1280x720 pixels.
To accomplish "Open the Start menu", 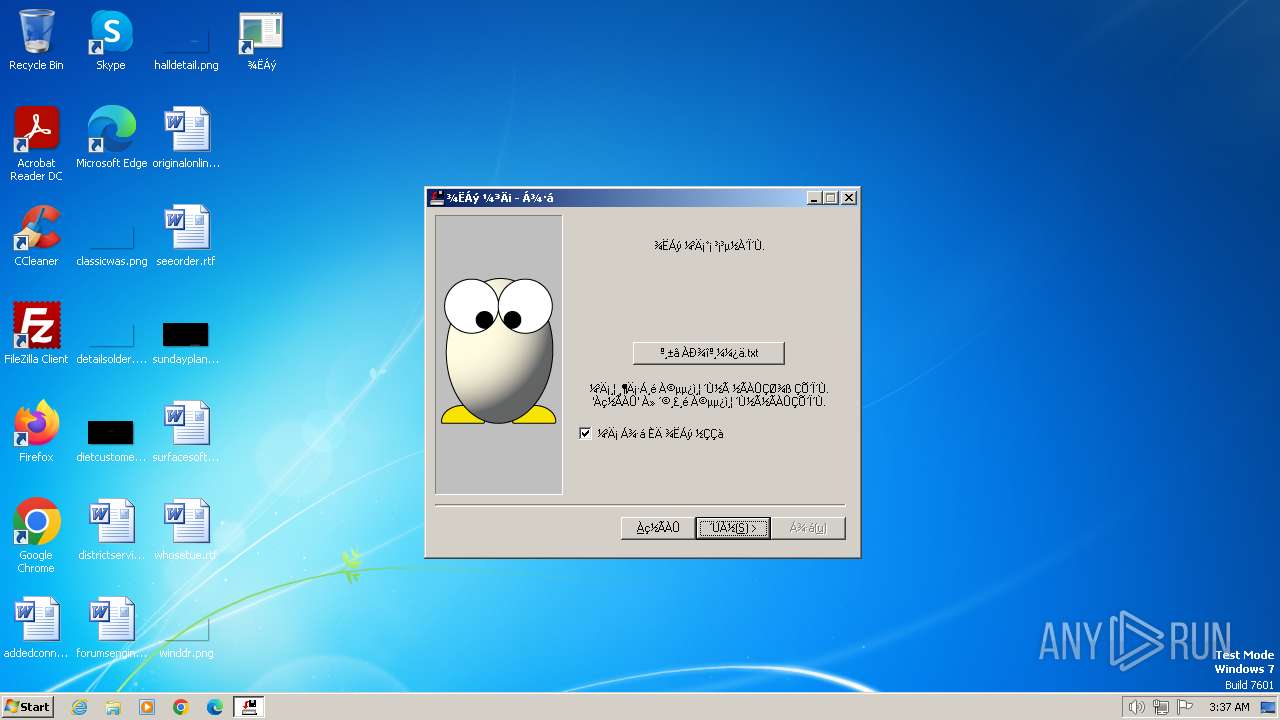I will pyautogui.click(x=27, y=707).
